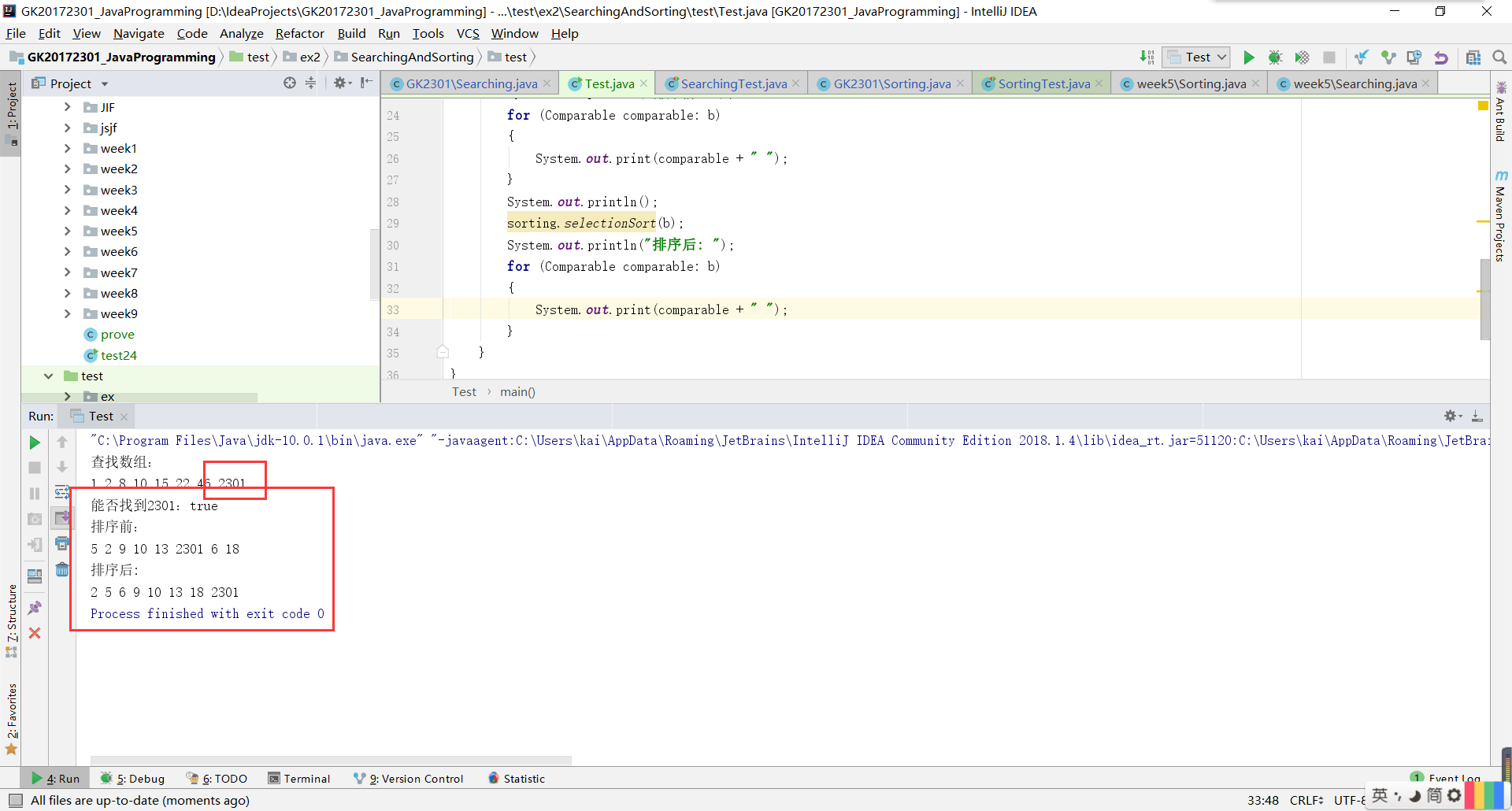
Task: Click the console horizontal scrollbar
Action: point(331,761)
